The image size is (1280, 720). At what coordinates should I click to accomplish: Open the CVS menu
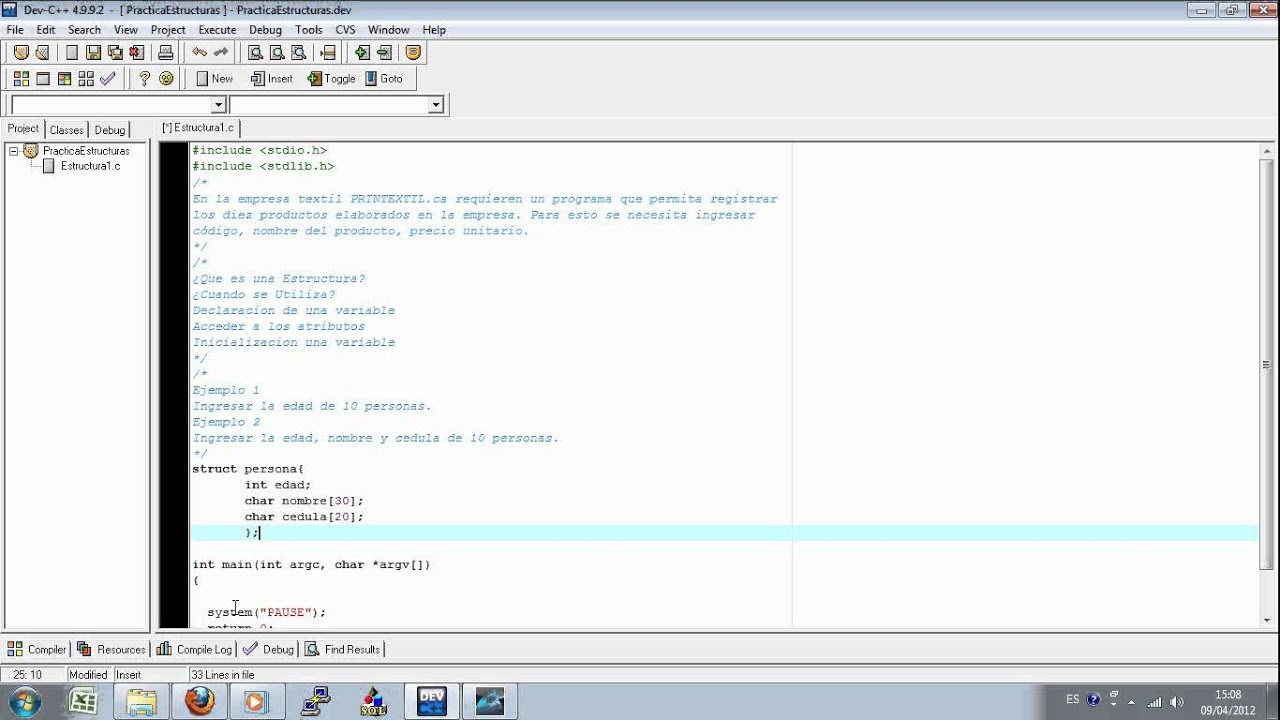pyautogui.click(x=345, y=30)
